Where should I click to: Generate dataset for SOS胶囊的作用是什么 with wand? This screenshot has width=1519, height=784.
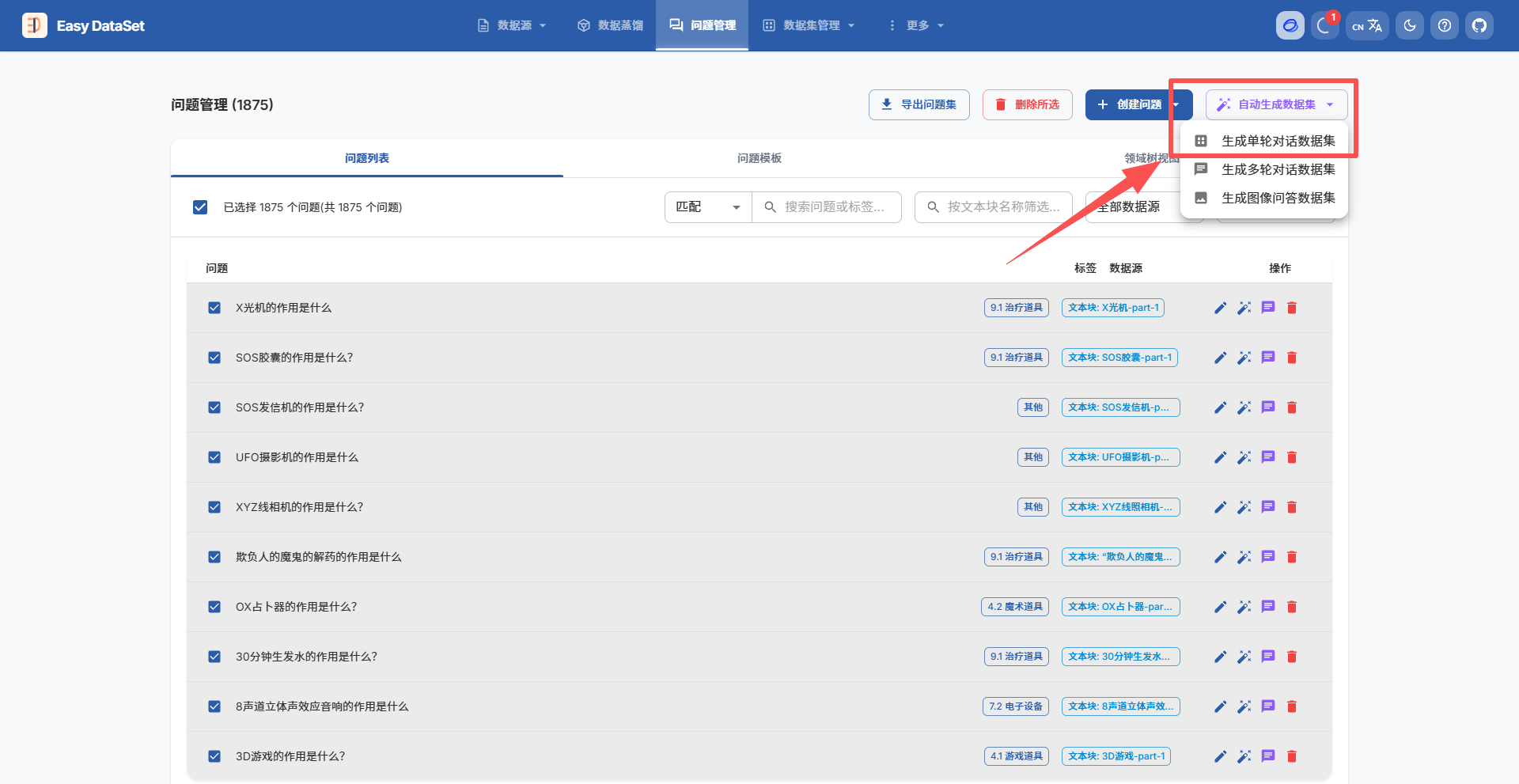pos(1244,358)
